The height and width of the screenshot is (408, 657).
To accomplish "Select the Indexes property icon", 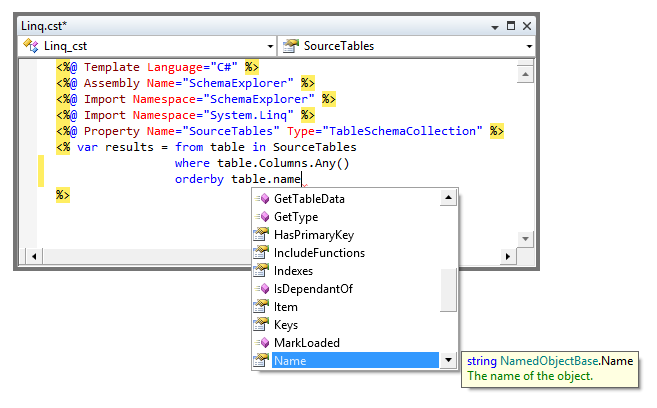I will click(261, 271).
